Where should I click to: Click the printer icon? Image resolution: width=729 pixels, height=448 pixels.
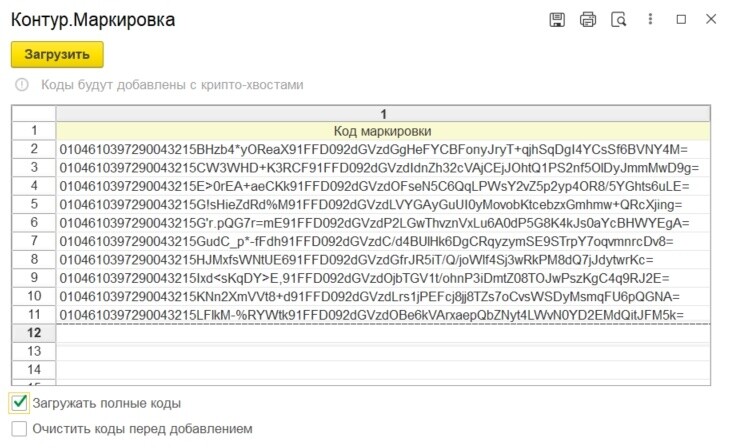click(588, 20)
